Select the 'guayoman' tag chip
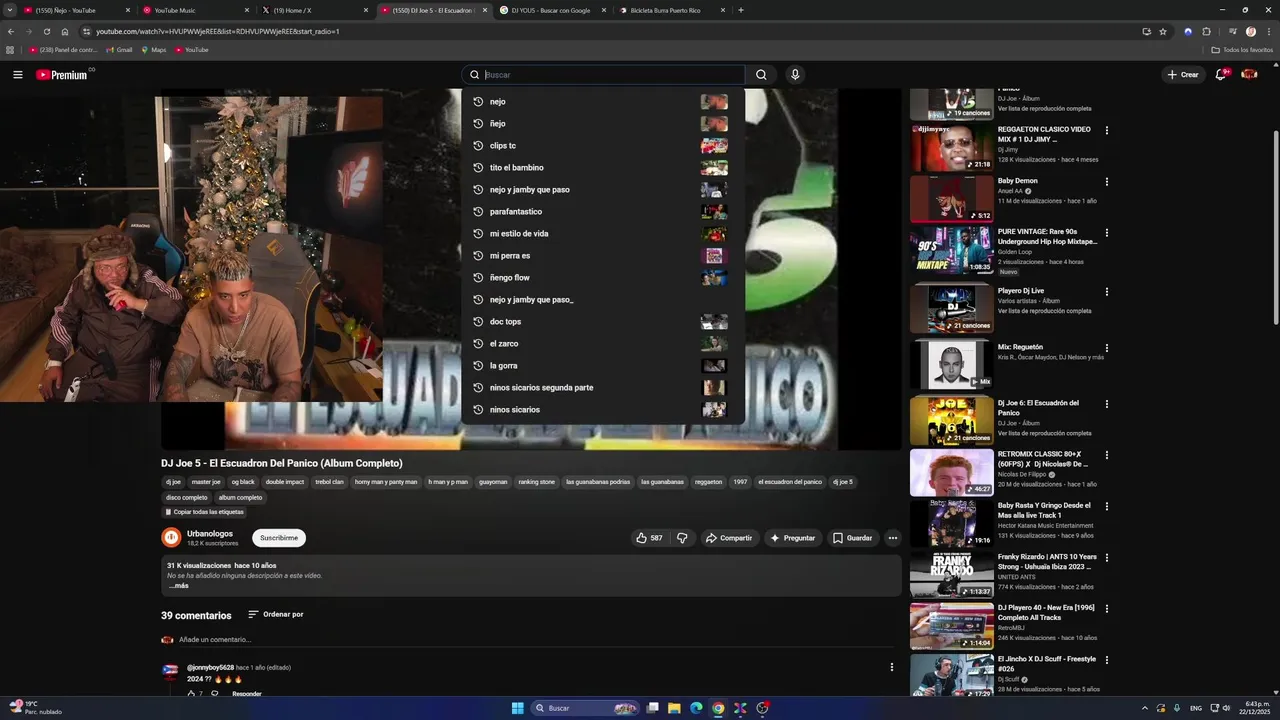Image resolution: width=1280 pixels, height=720 pixels. [x=493, y=482]
